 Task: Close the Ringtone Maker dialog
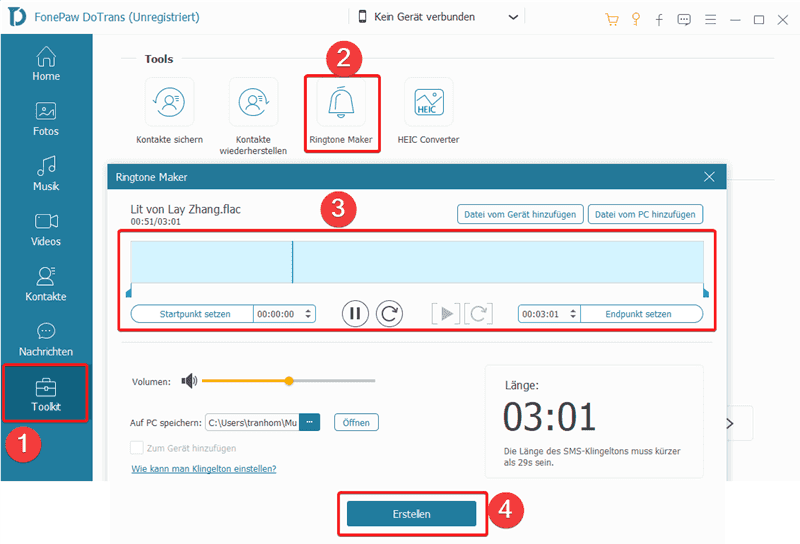coord(709,177)
